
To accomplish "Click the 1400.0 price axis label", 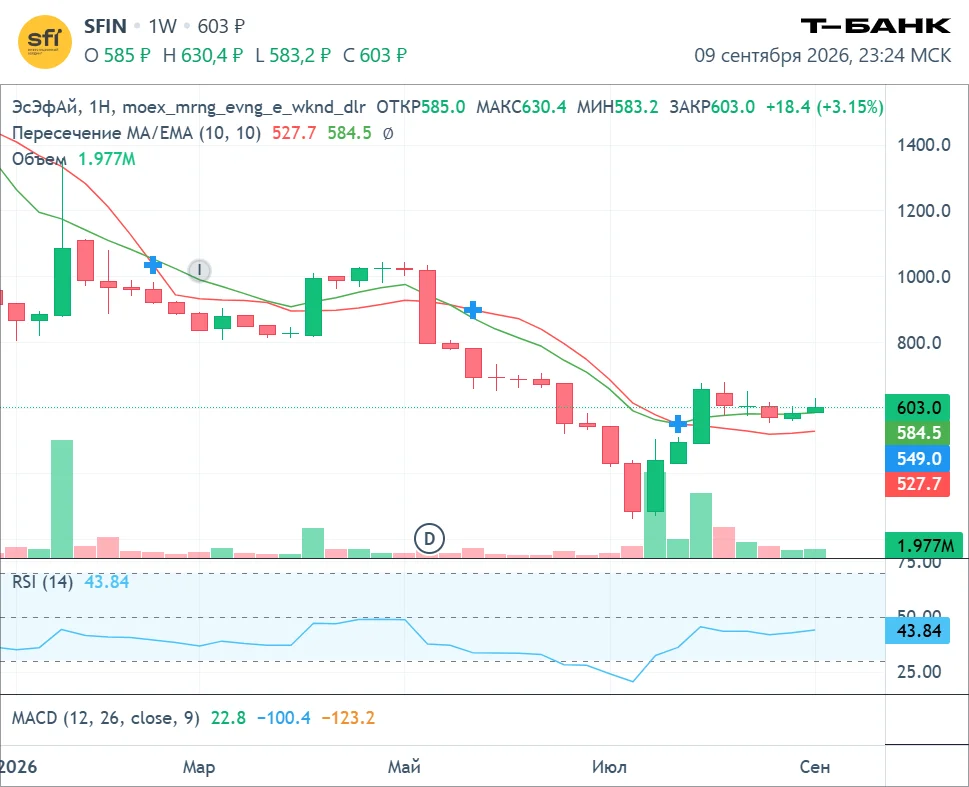I will [x=923, y=145].
